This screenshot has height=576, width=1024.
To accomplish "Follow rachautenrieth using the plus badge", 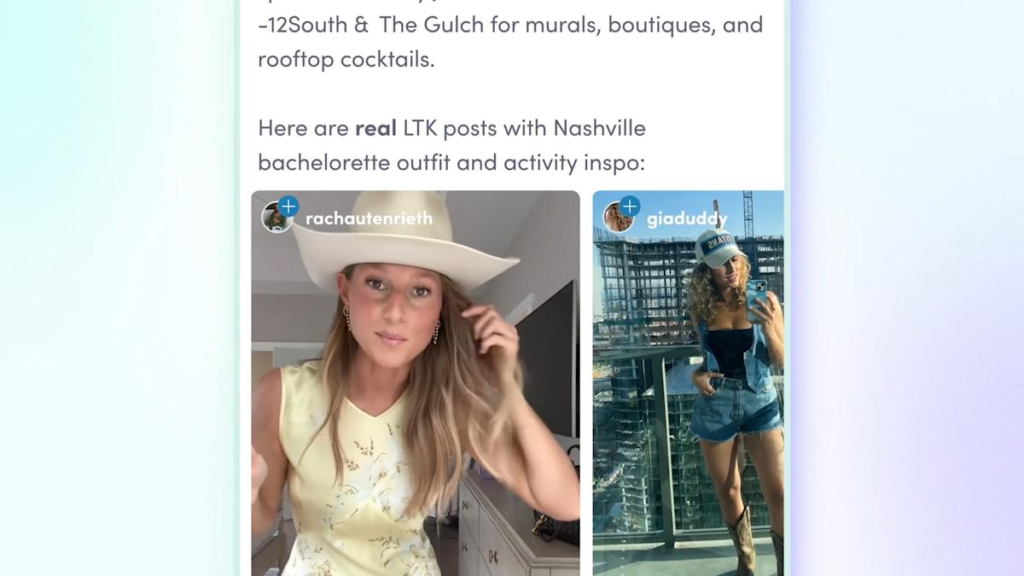I will pyautogui.click(x=288, y=206).
